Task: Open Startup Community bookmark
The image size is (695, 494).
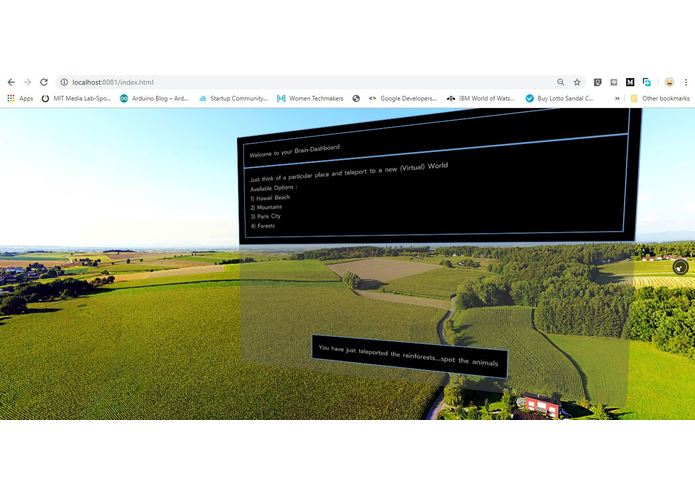Action: pos(234,98)
